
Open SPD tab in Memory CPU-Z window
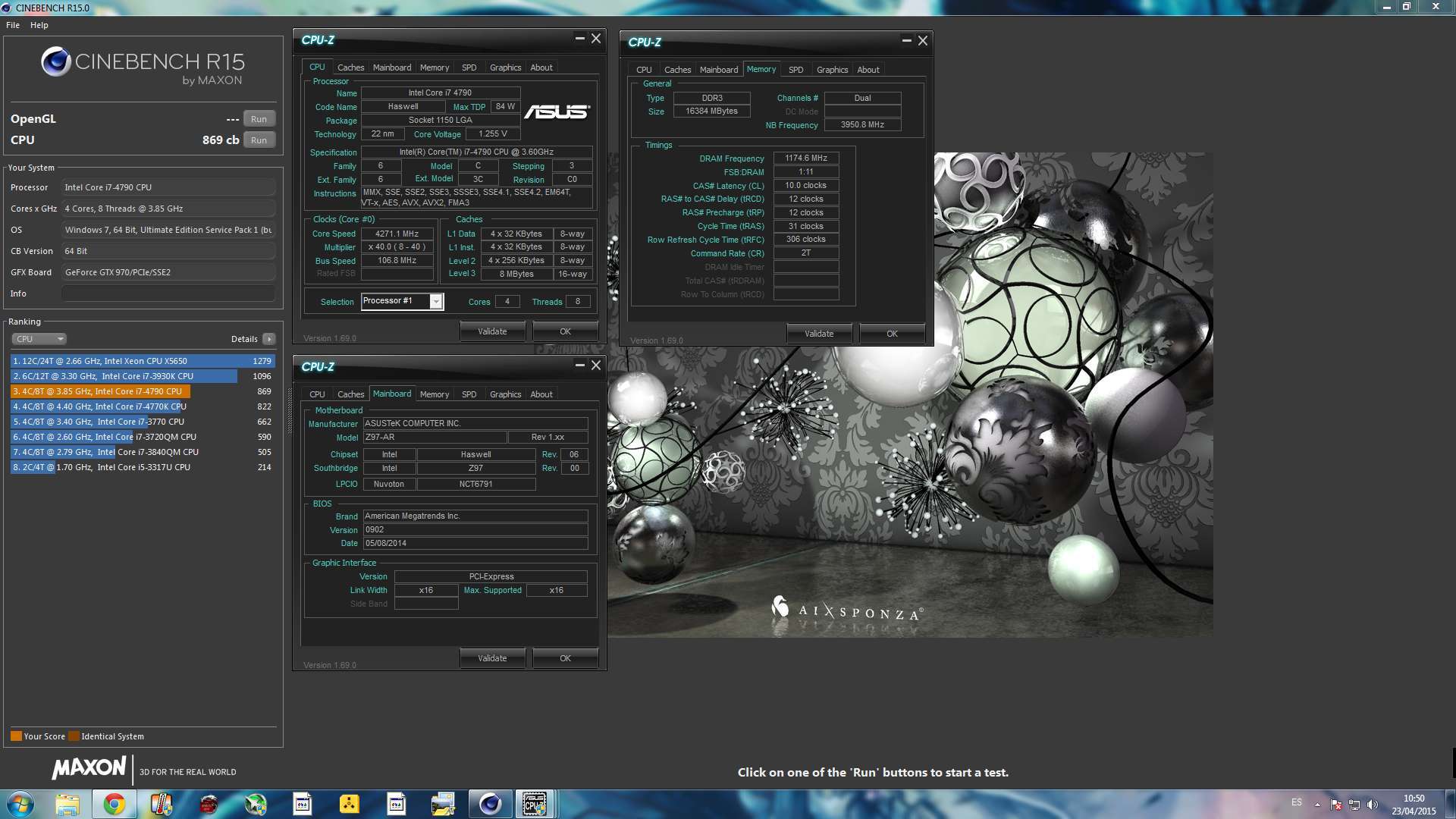pyautogui.click(x=795, y=70)
